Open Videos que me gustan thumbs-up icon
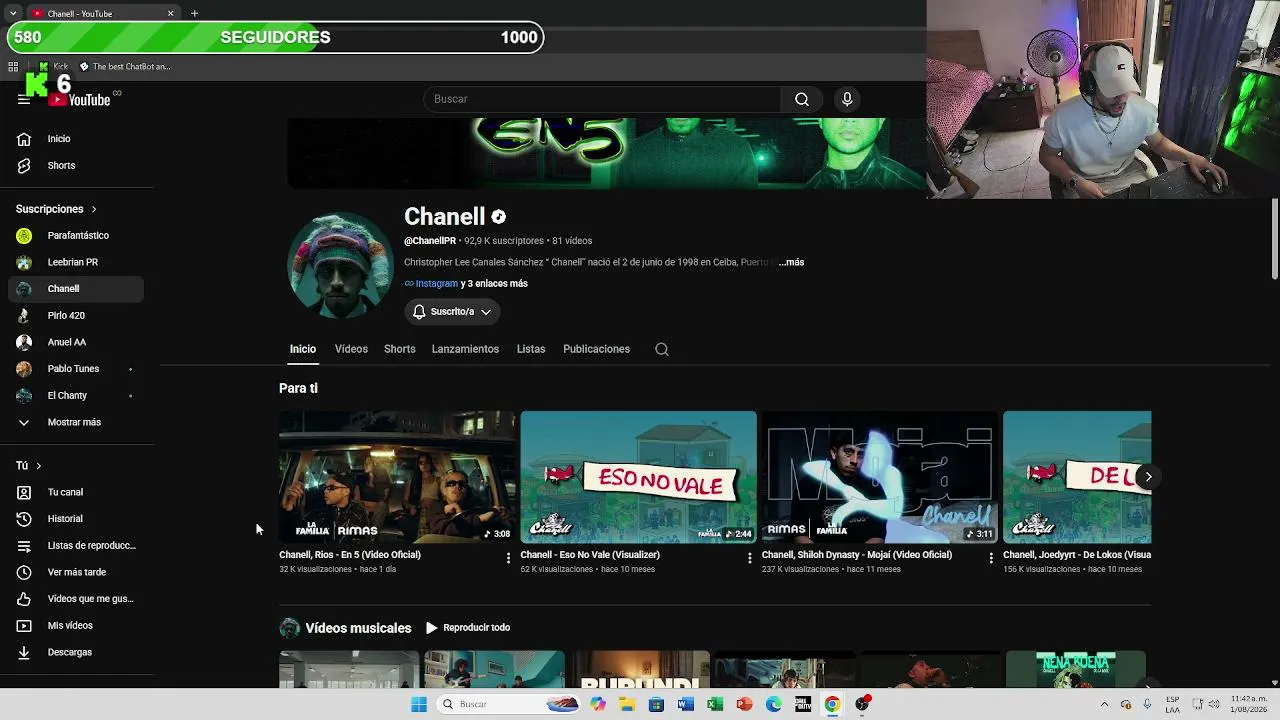1280x720 pixels. point(24,599)
